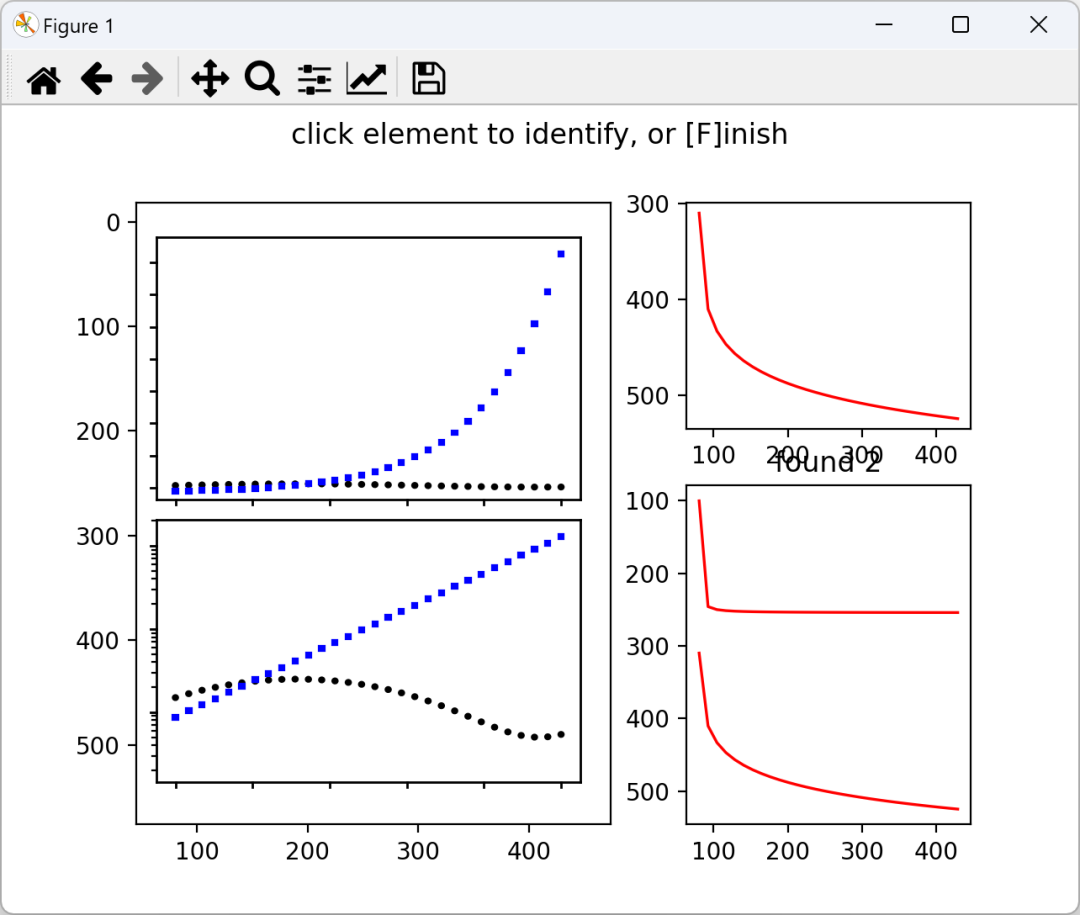Go forward to the next view

coord(147,79)
